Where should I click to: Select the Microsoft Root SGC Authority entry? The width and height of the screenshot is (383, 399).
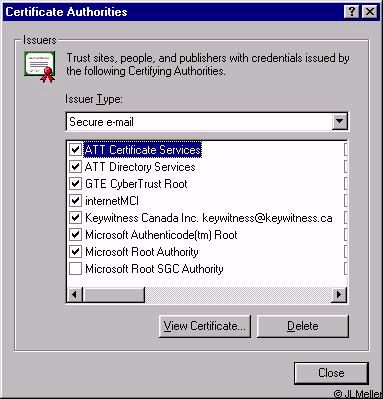coord(154,269)
